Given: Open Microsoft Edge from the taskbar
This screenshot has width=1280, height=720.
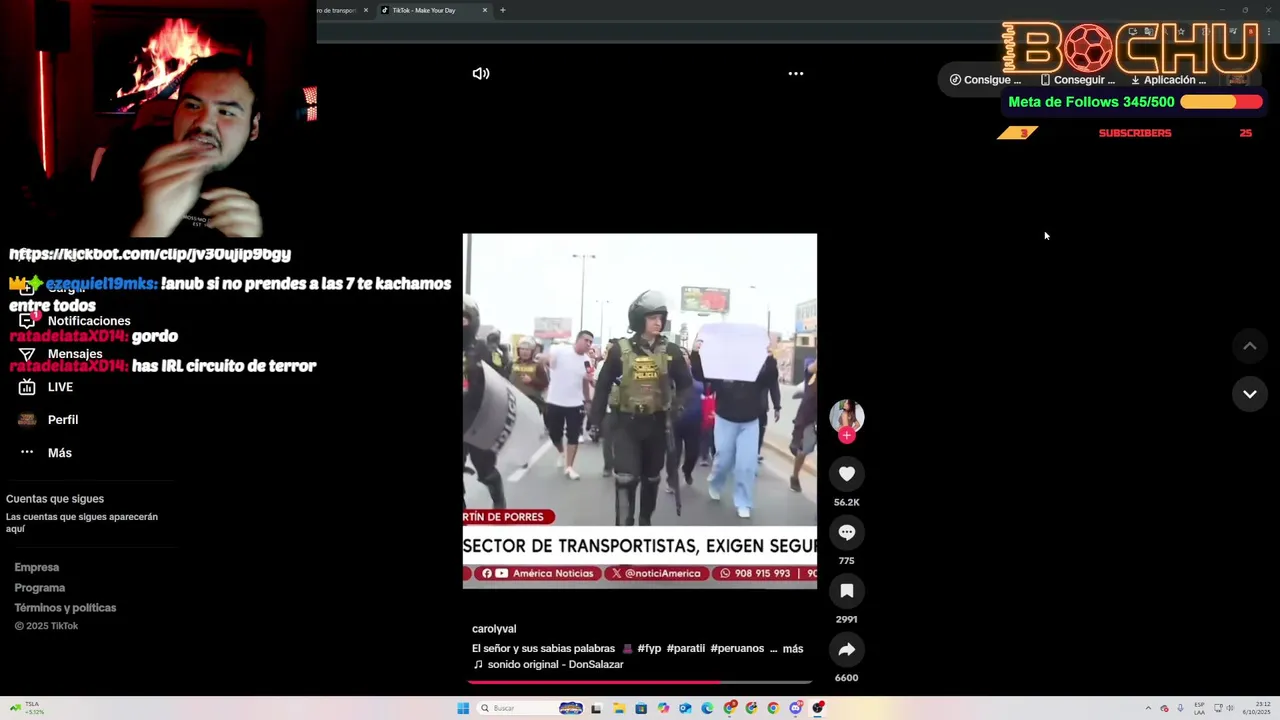Looking at the screenshot, I should [x=707, y=708].
